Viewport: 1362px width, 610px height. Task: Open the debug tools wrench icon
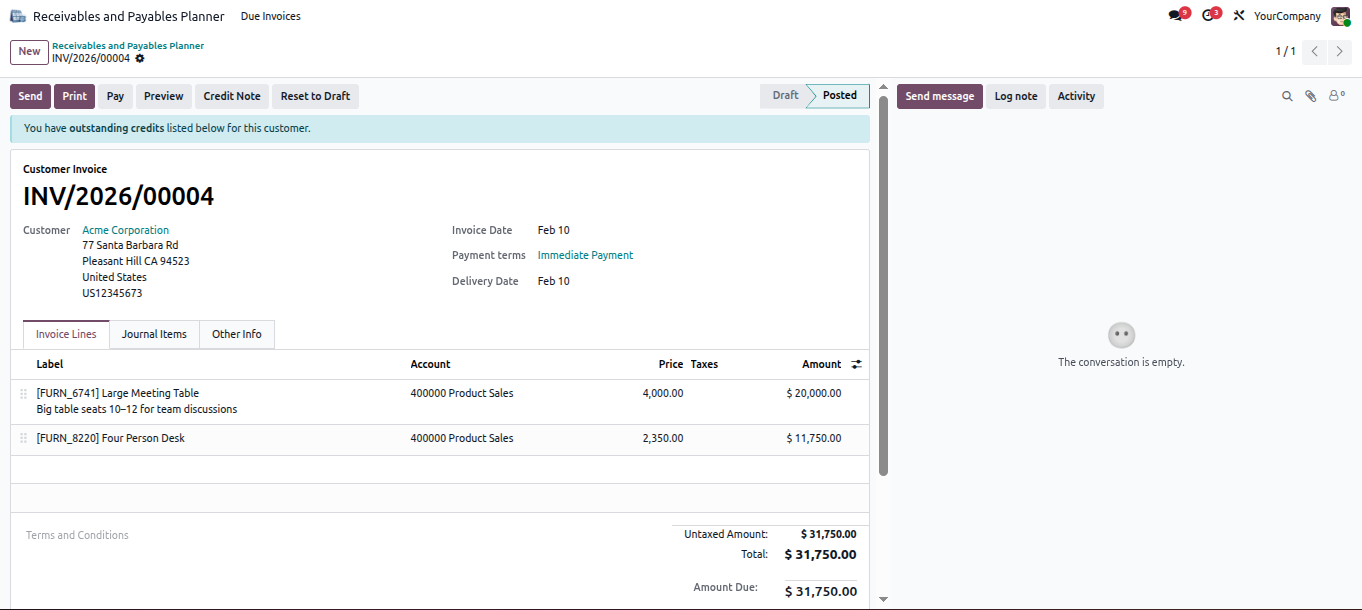1239,16
